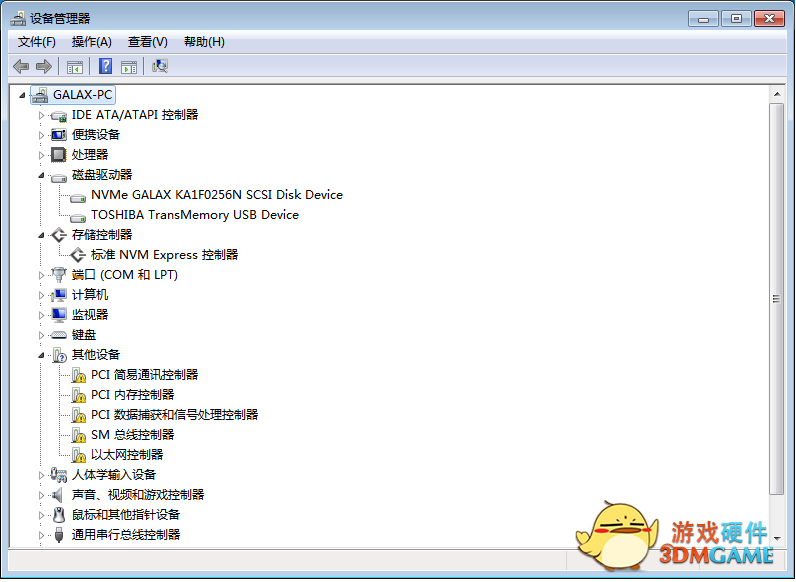Select the SM 总线控制器 text label
Viewport: 796px width, 582px height.
(132, 435)
